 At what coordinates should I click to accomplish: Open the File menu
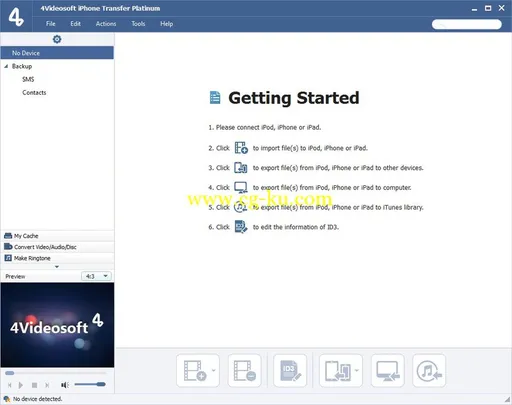click(x=51, y=24)
